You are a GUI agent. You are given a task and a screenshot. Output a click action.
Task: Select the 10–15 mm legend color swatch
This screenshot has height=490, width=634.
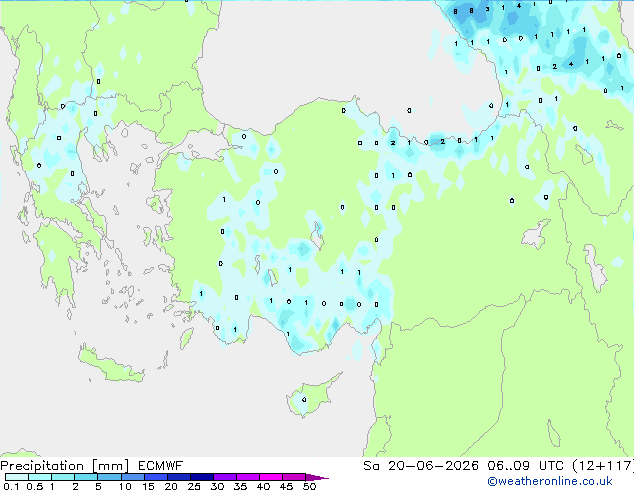pos(133,477)
